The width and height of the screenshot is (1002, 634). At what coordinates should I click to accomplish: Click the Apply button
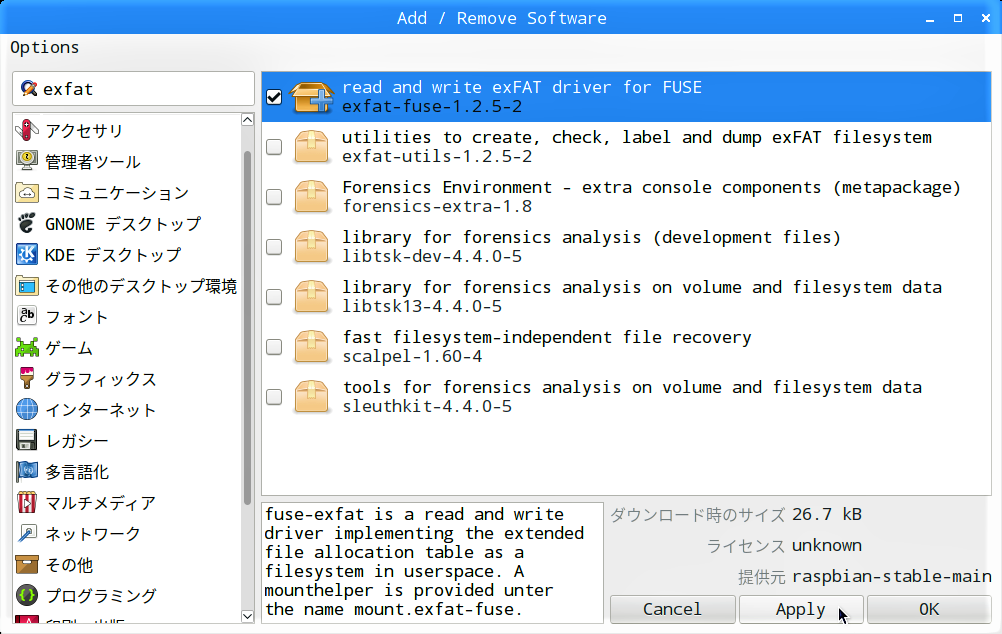tap(801, 609)
